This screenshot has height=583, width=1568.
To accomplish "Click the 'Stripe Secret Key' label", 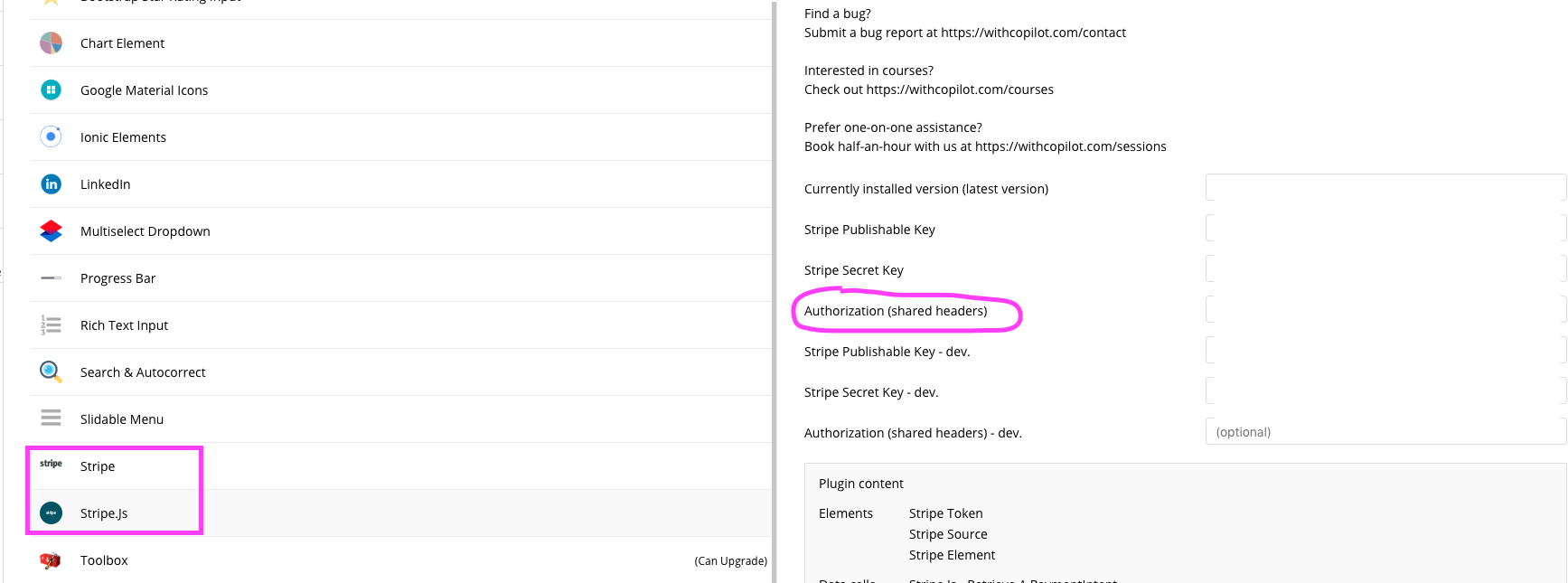I will (x=854, y=270).
